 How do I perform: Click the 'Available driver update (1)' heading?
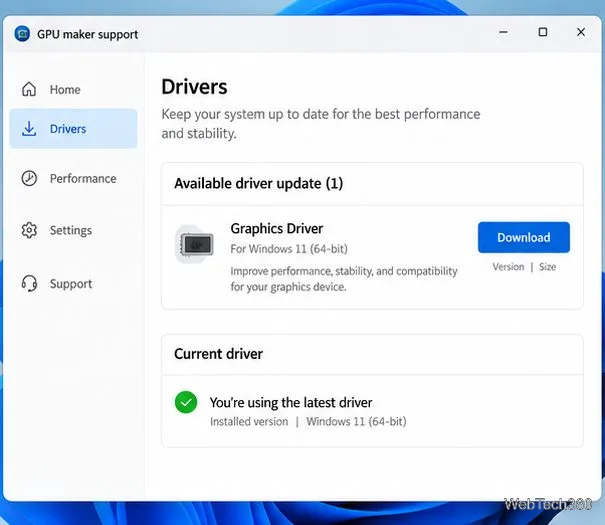point(259,183)
